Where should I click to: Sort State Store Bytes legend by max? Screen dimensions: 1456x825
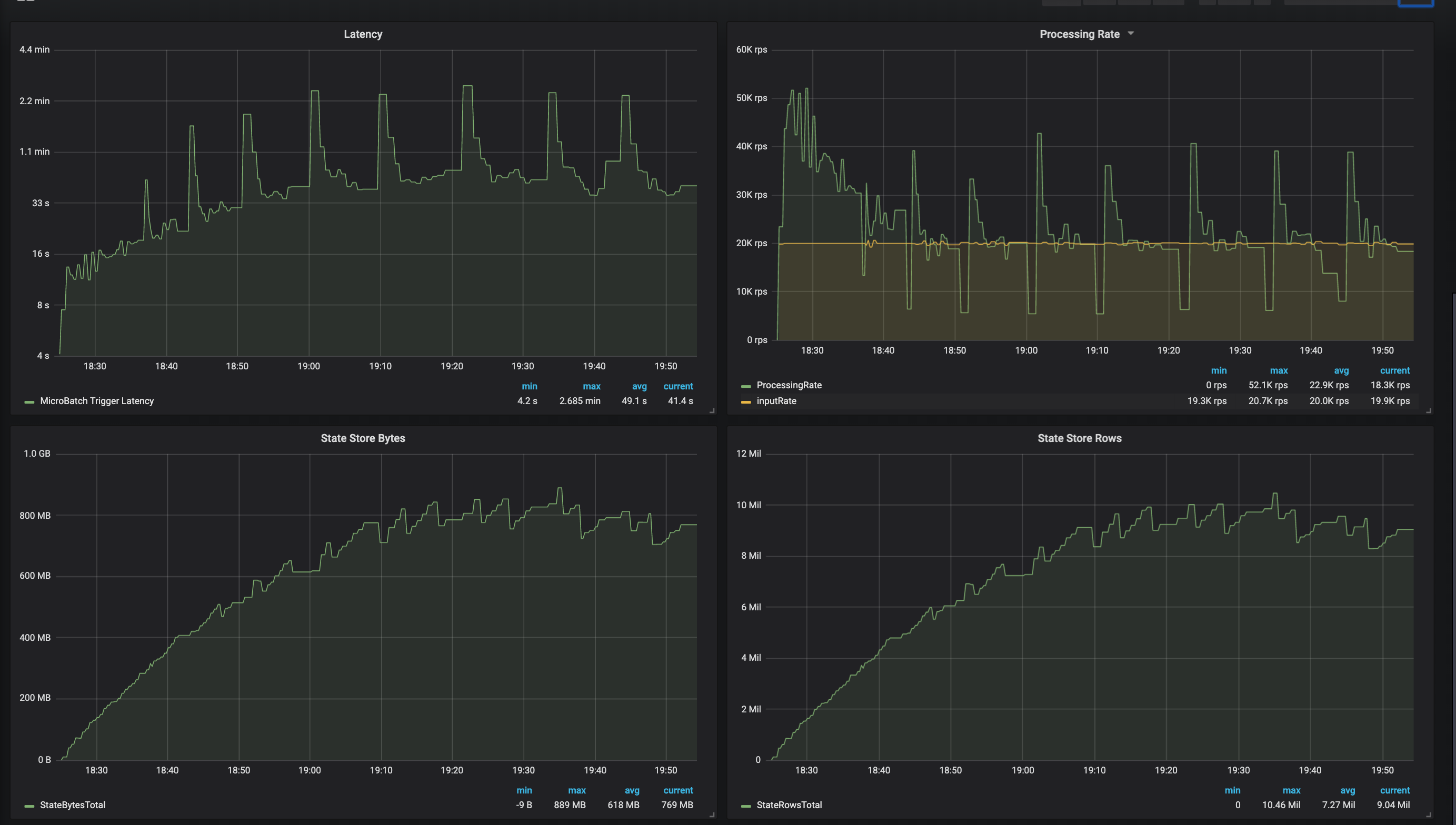coord(577,790)
